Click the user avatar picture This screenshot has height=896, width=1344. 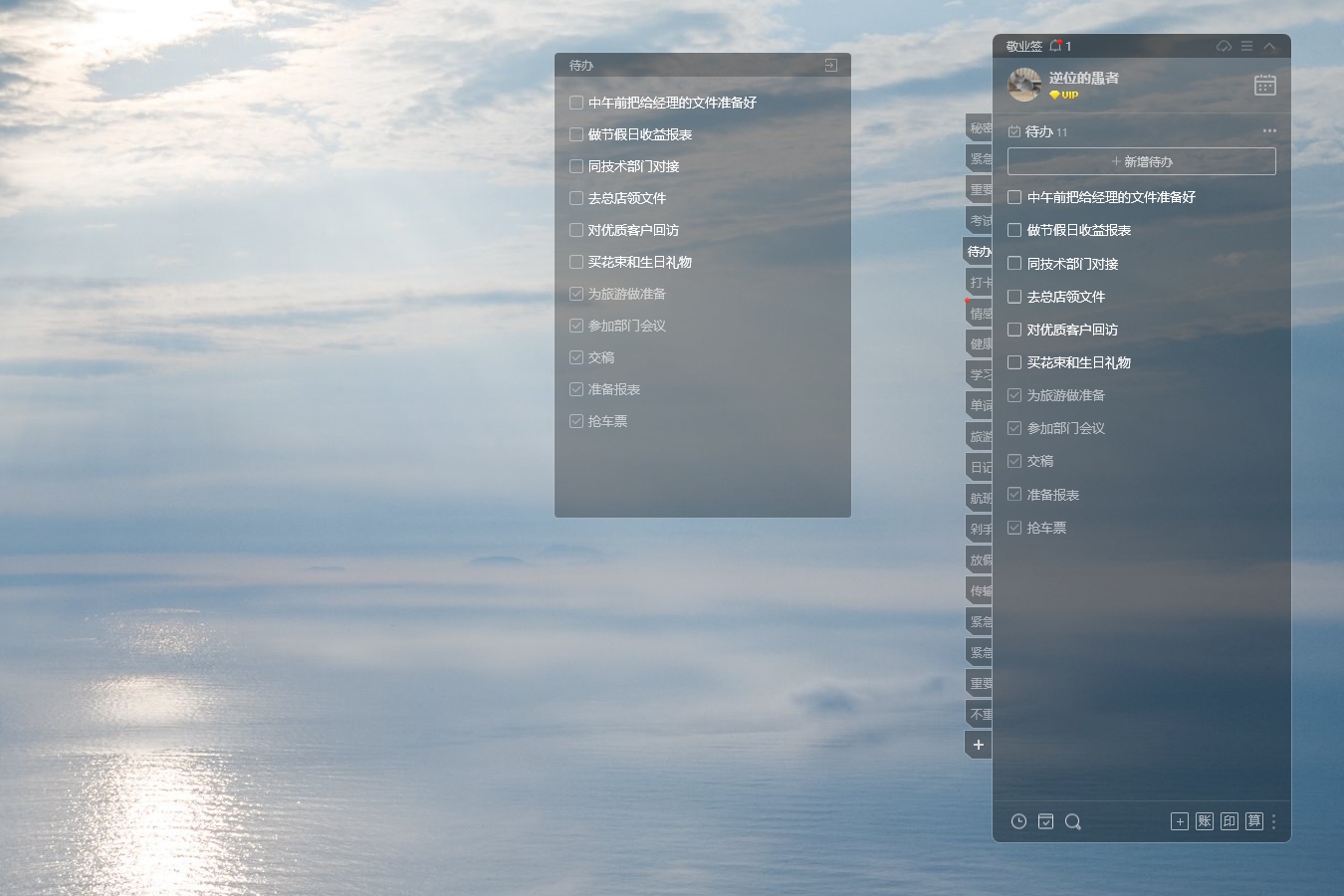coord(1024,85)
